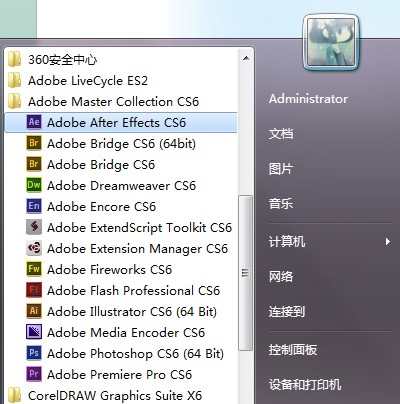
Task: Launch Adobe Flash Professional CS6 icon
Action: click(x=34, y=290)
